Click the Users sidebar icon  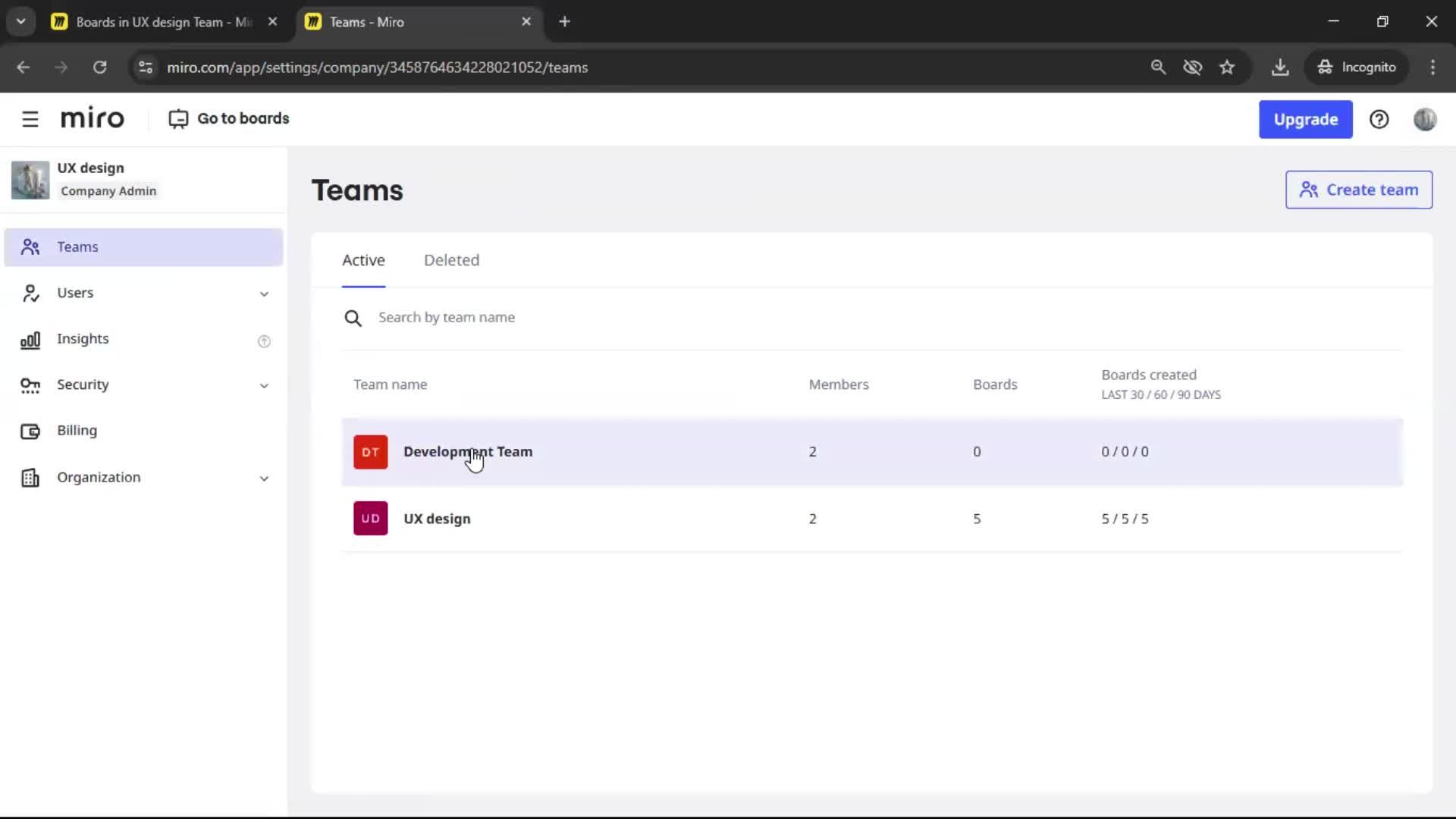tap(30, 293)
